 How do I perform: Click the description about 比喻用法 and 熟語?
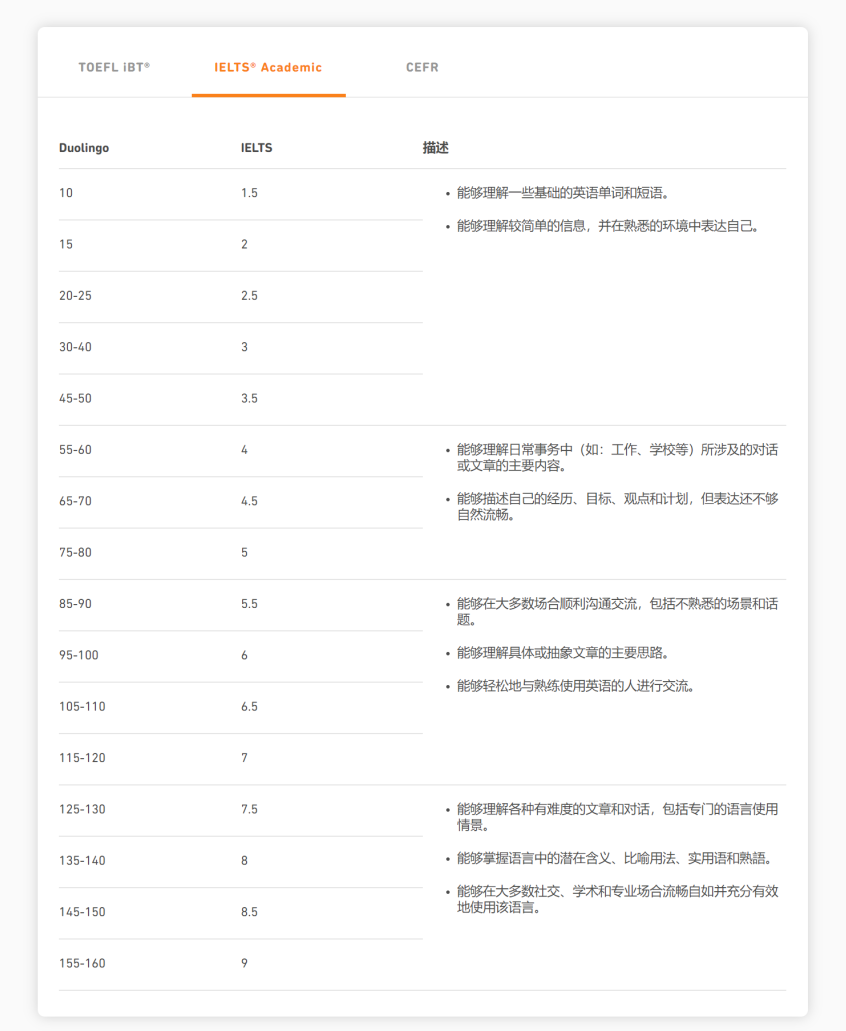(x=614, y=859)
